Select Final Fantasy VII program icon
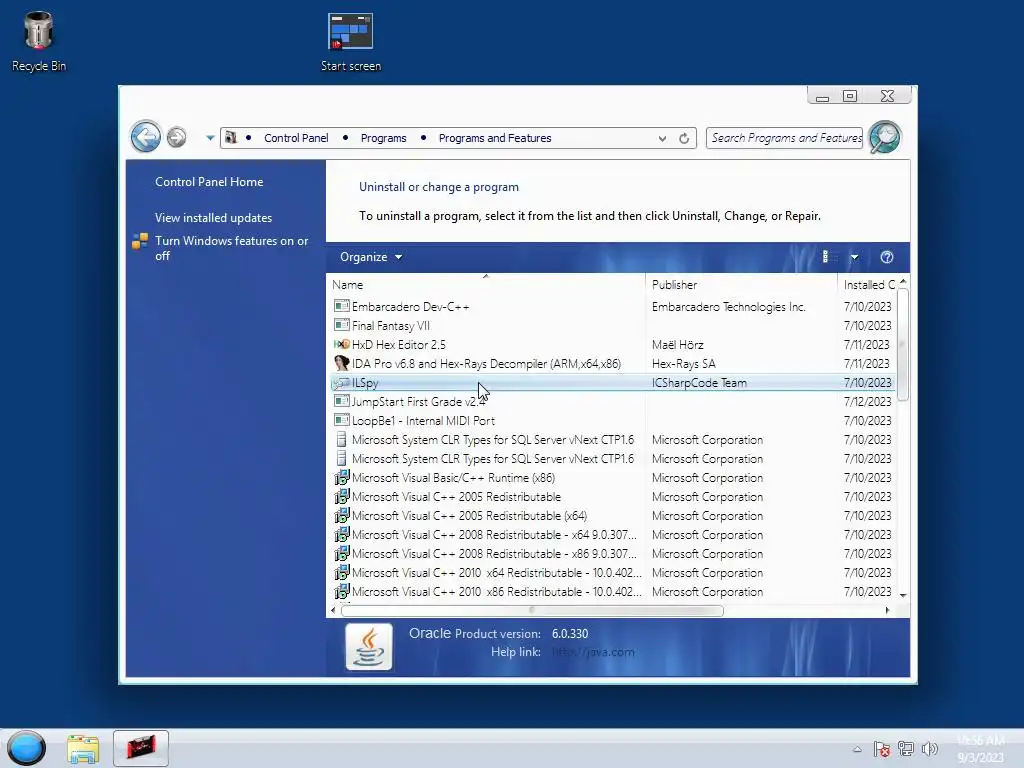Viewport: 1024px width, 768px height. tap(341, 325)
